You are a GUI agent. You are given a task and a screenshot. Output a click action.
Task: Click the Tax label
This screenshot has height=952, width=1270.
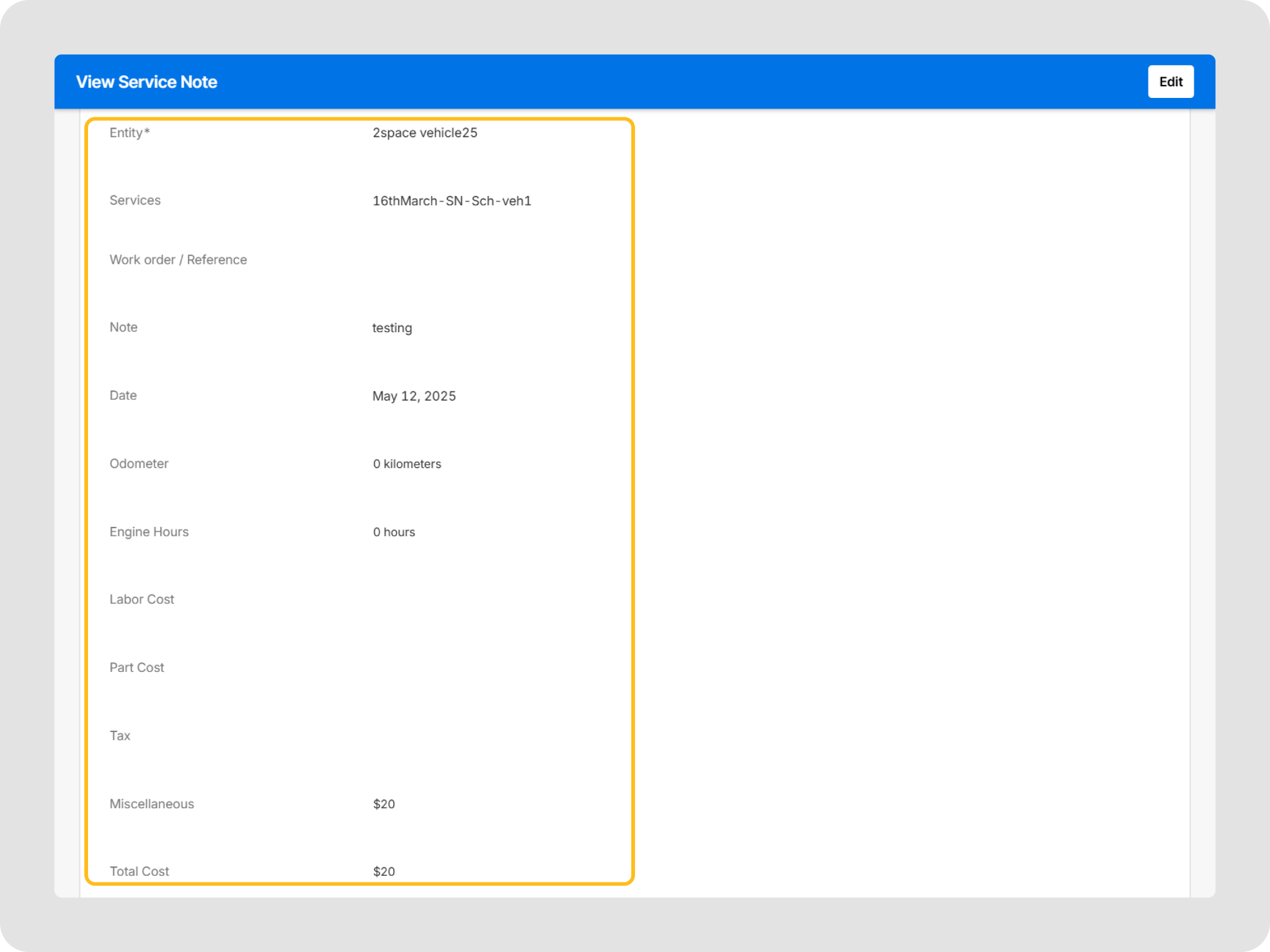click(120, 736)
